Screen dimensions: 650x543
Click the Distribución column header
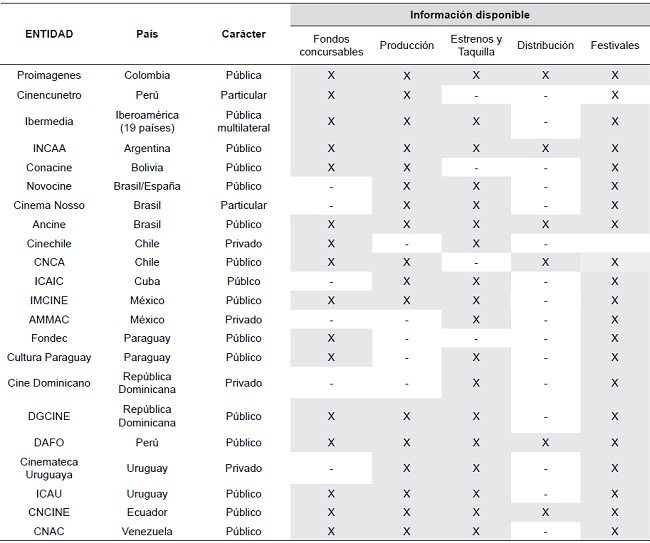tap(545, 45)
